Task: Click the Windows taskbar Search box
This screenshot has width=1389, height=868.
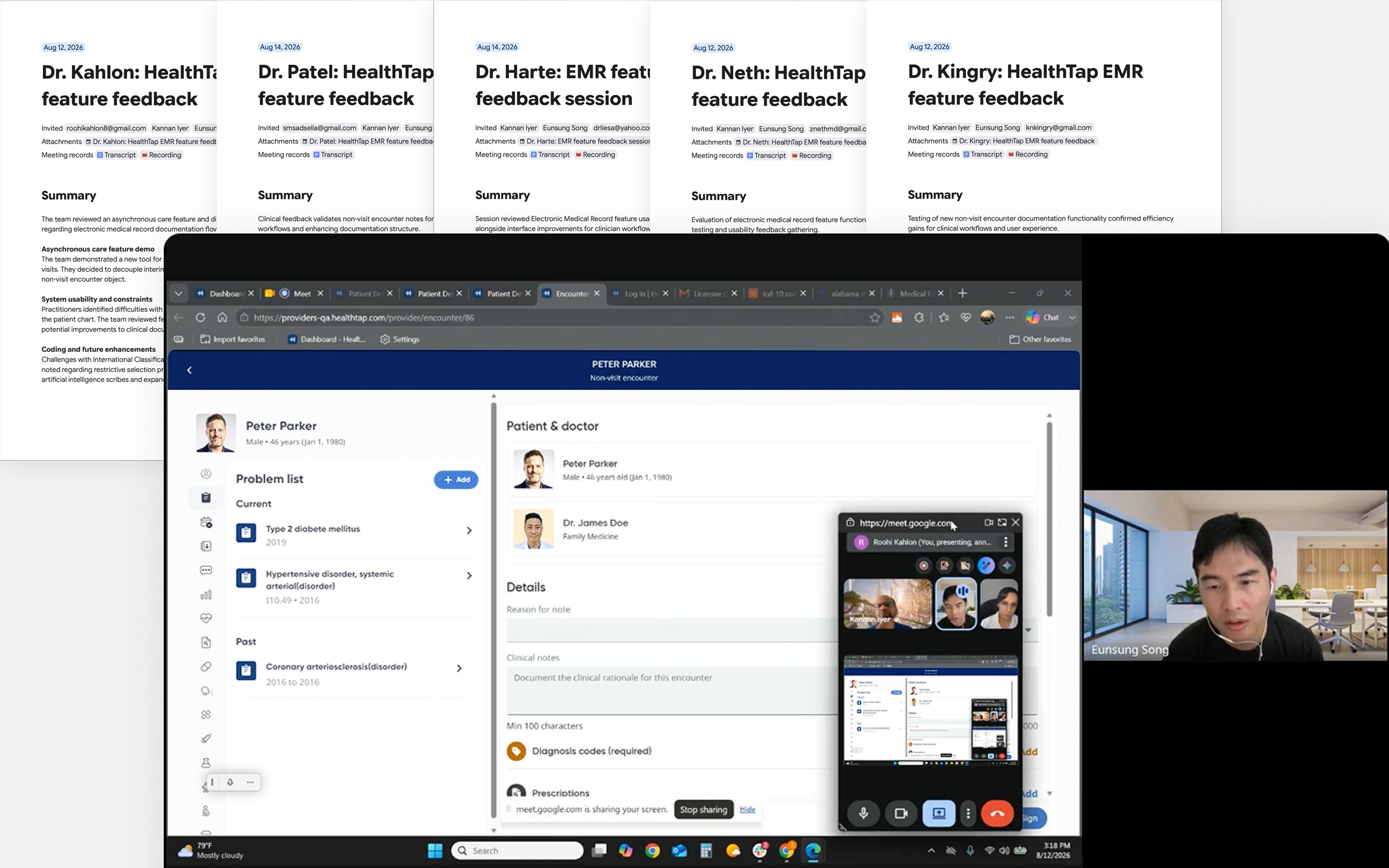Action: pos(517,851)
